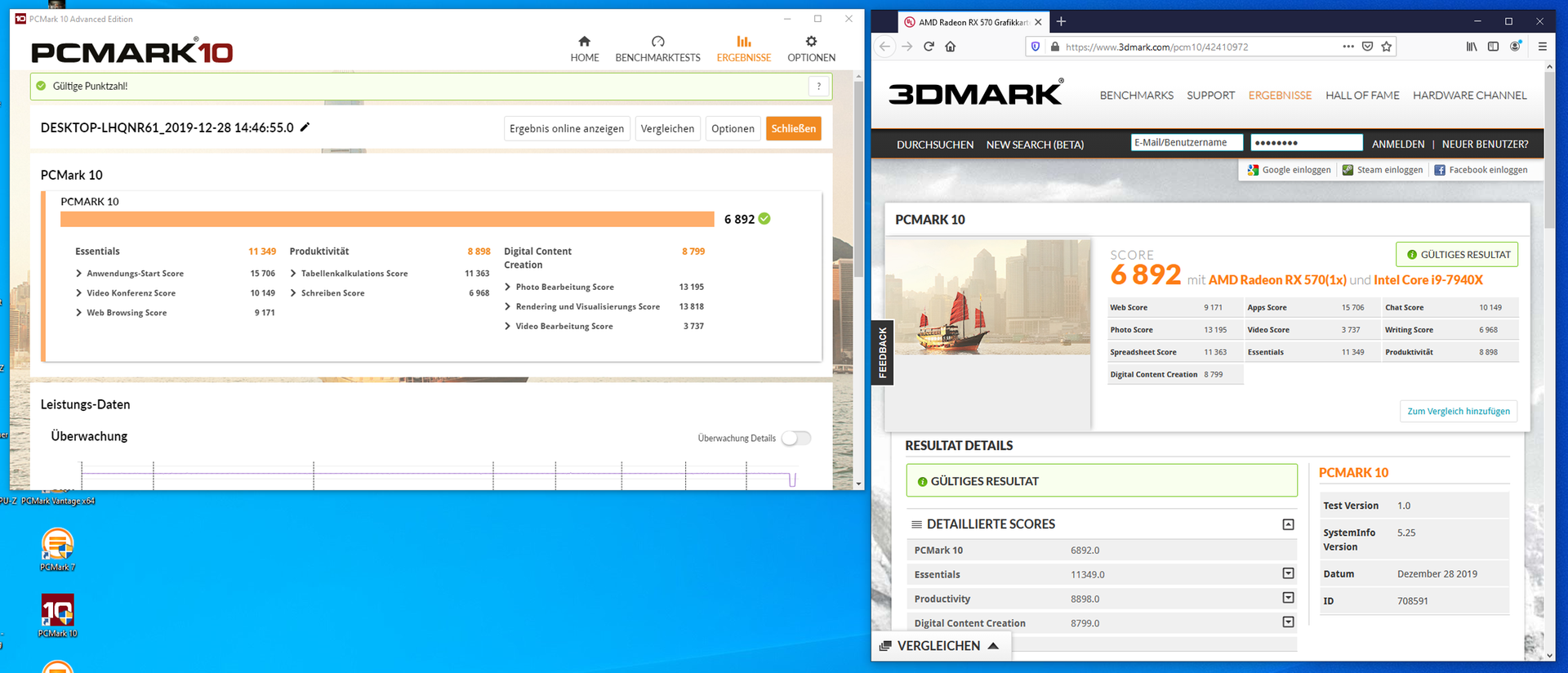This screenshot has width=1568, height=673.
Task: Click E-Mail/Benutzername input field
Action: coord(1187,142)
